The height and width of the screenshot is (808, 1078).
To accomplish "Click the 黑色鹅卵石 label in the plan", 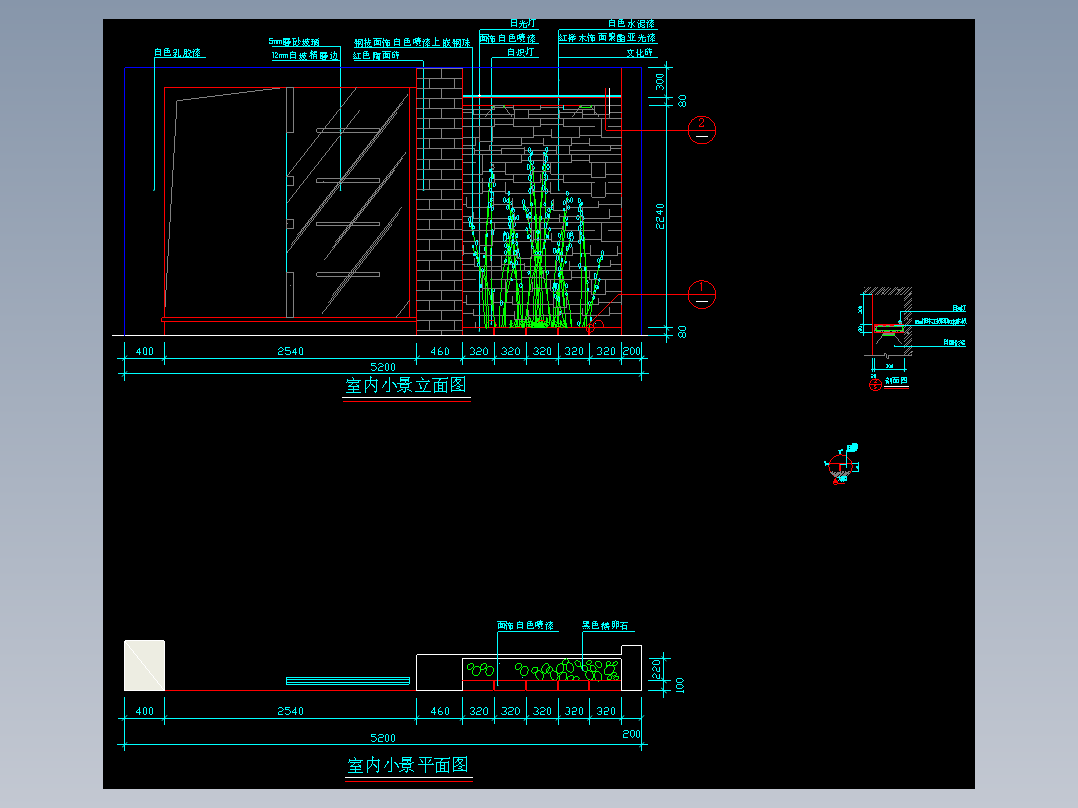I will point(605,626).
